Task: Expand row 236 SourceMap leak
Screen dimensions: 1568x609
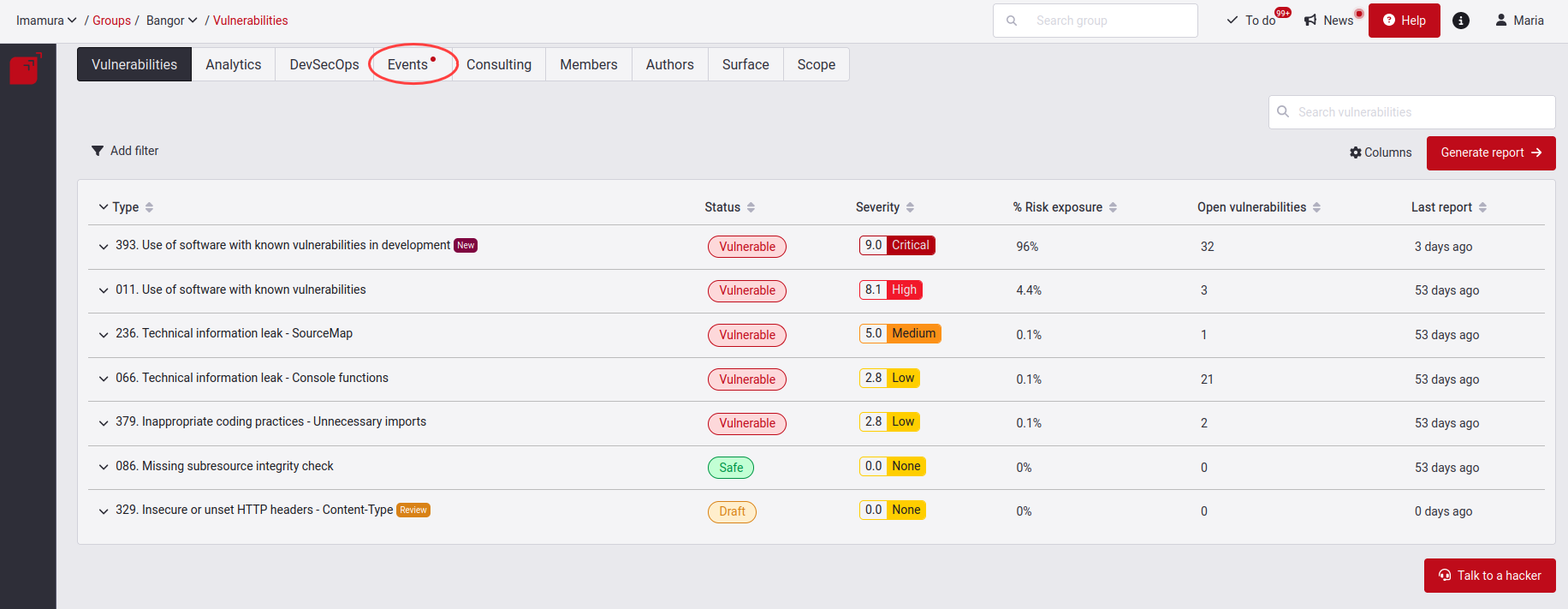Action: point(104,335)
